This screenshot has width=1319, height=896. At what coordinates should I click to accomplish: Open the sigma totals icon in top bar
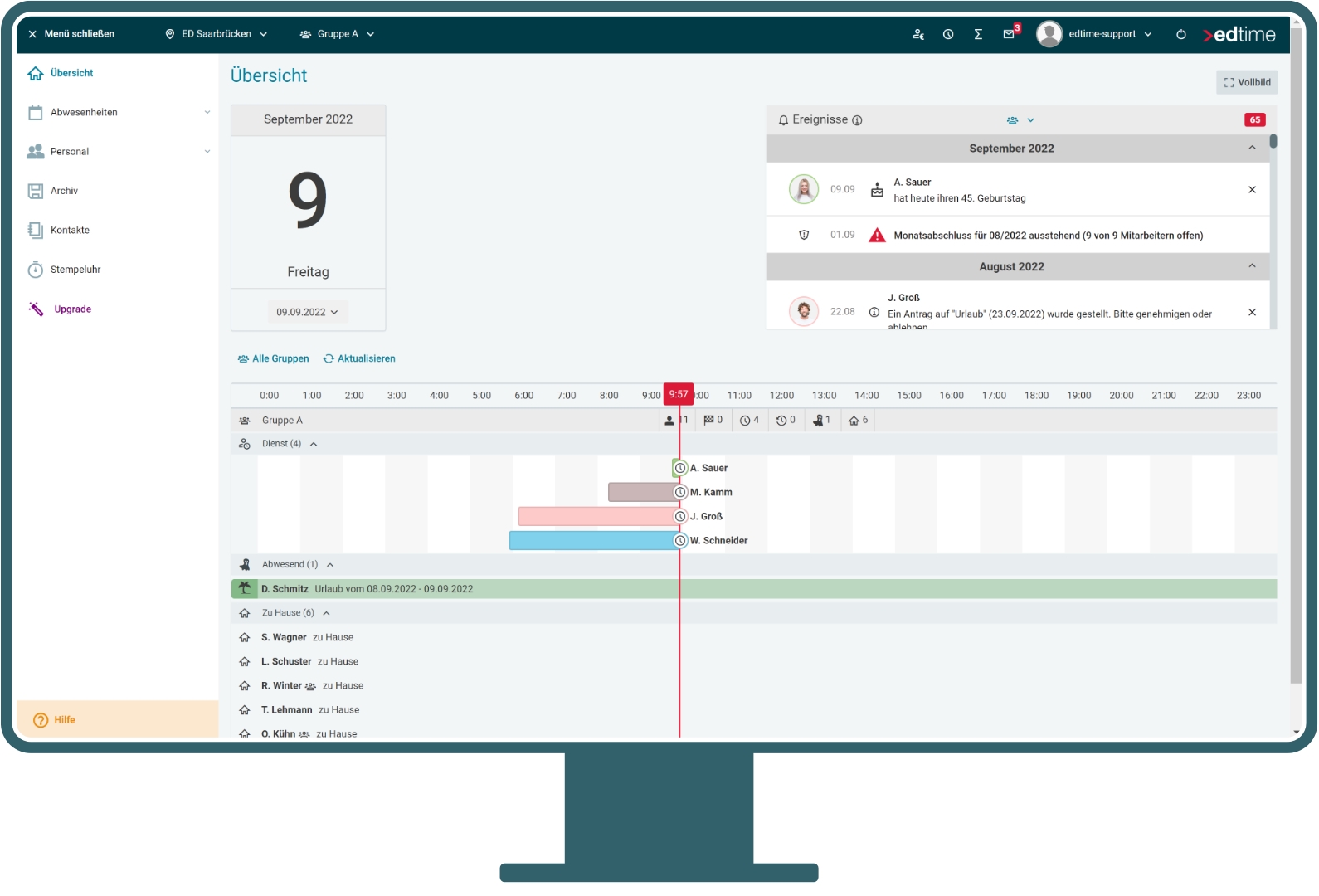coord(978,34)
